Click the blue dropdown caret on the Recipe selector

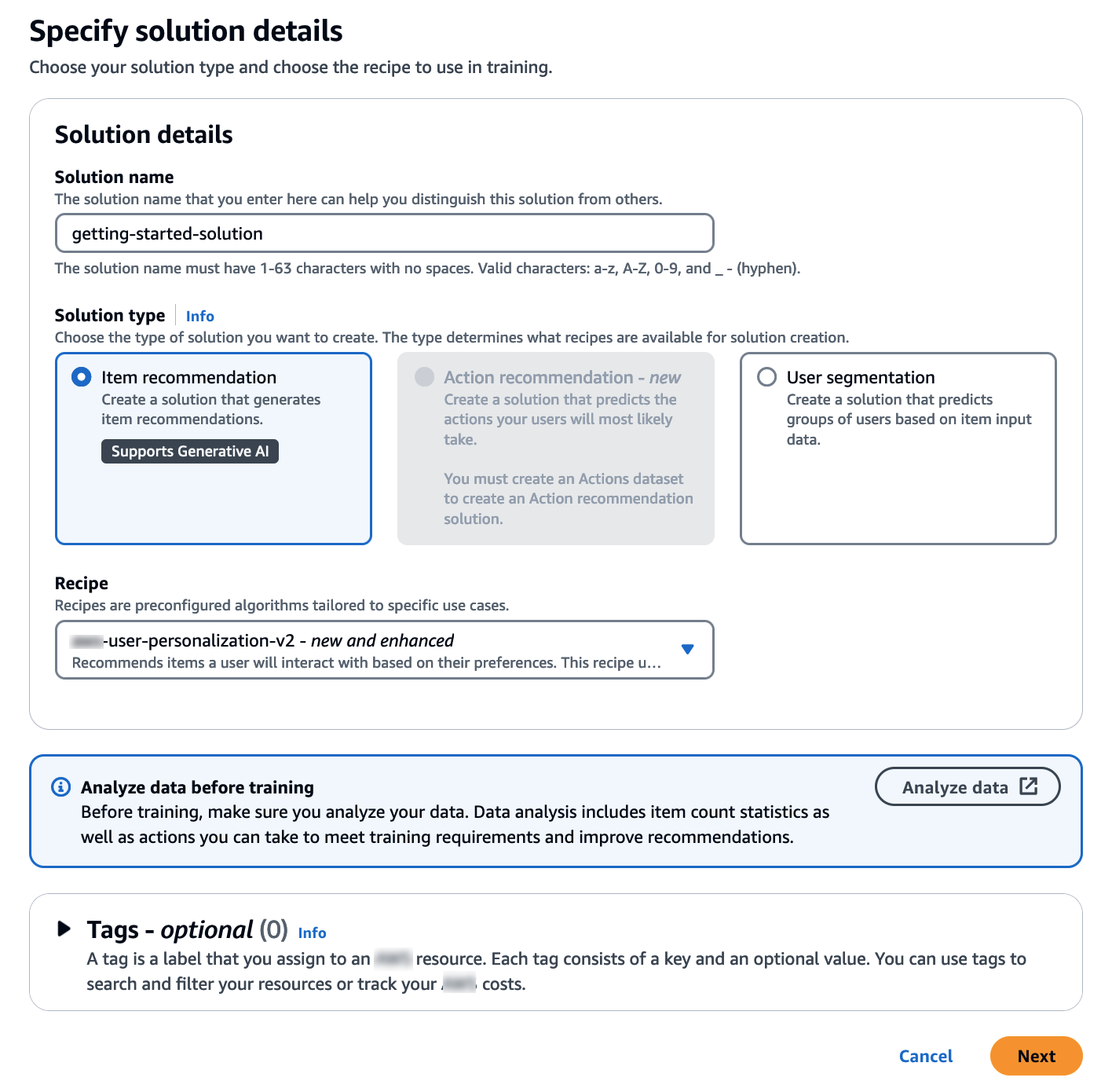(x=687, y=650)
